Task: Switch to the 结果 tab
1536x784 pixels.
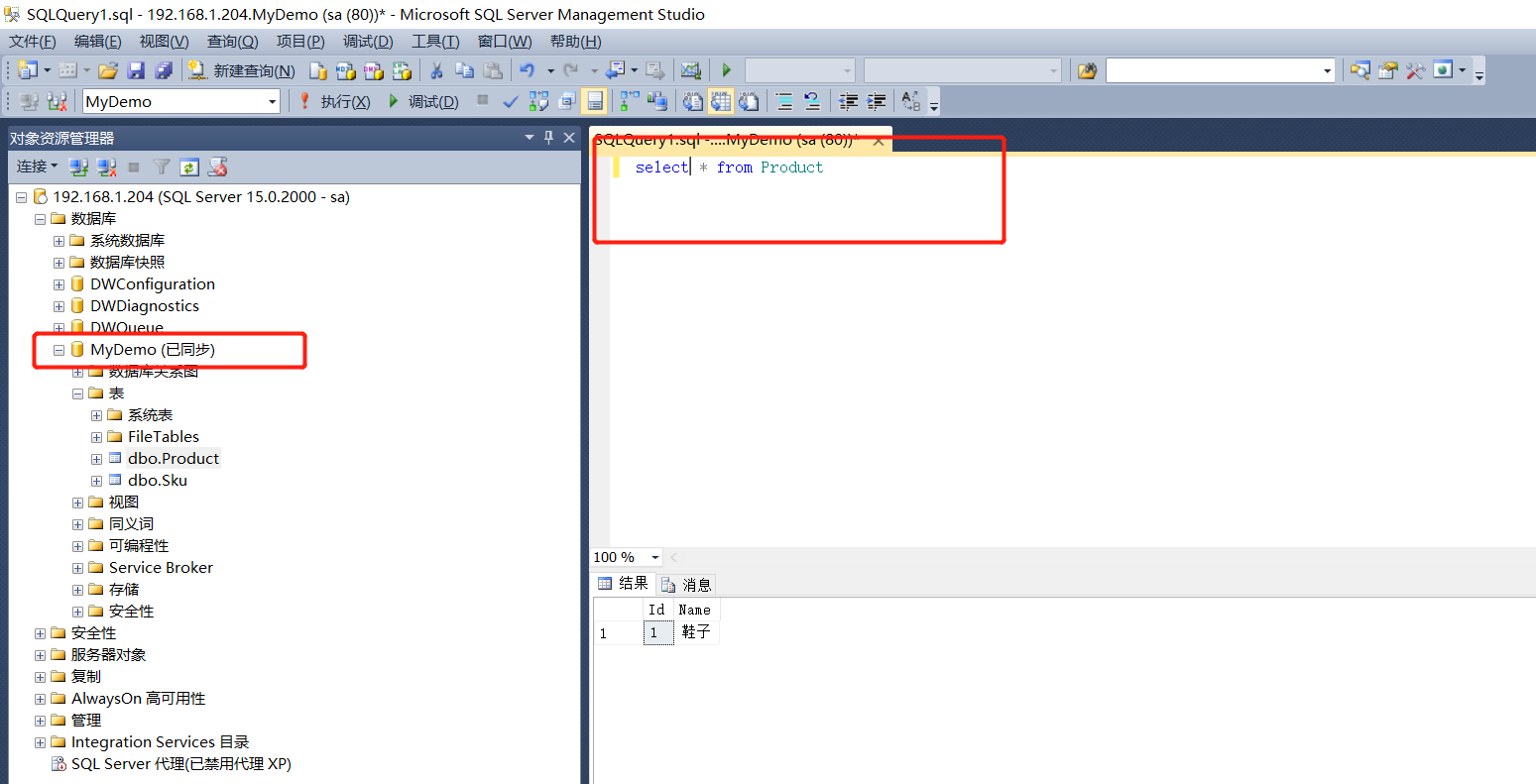Action: [623, 584]
